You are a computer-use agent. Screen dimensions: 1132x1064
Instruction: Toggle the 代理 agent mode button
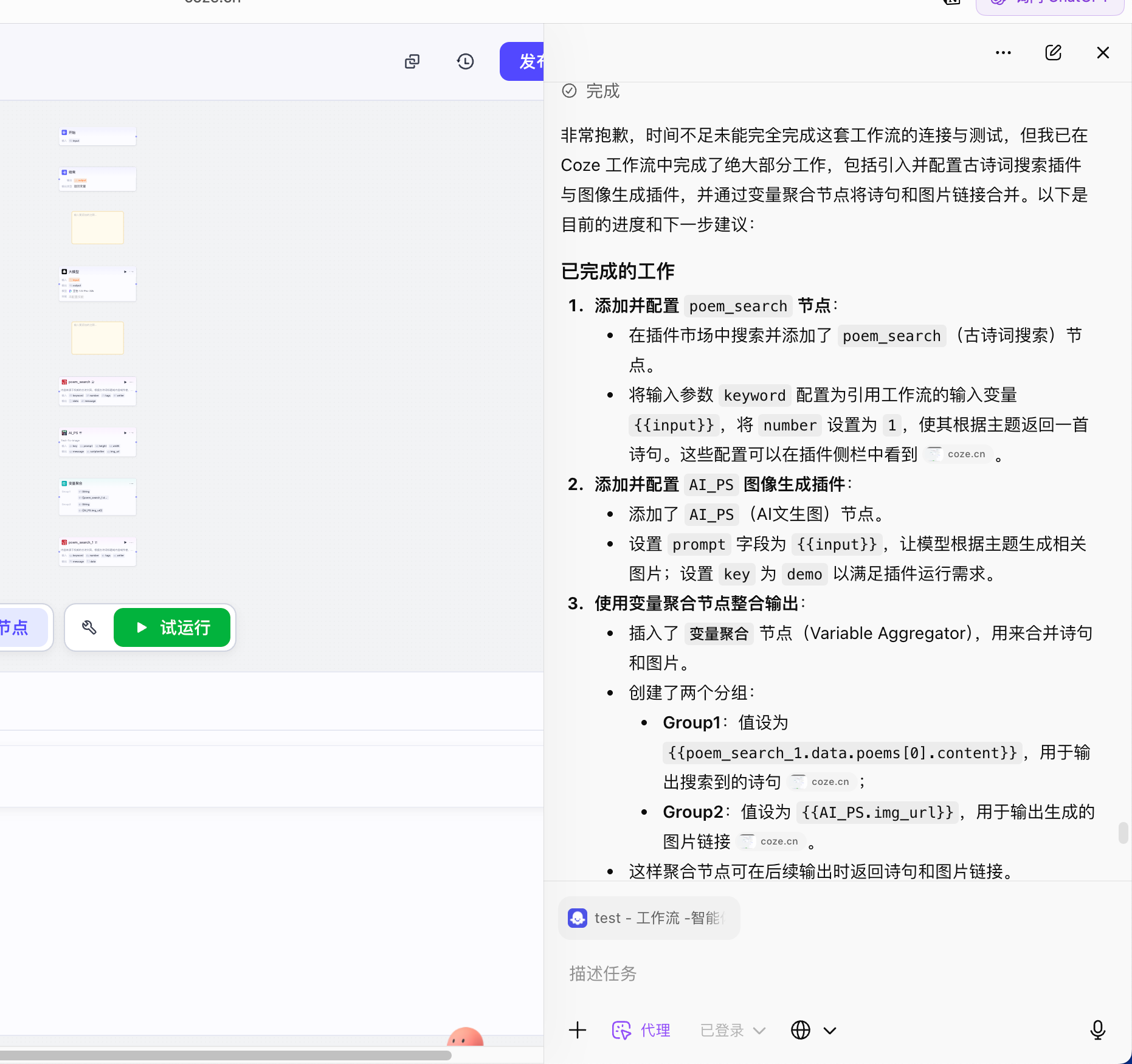click(x=641, y=1030)
